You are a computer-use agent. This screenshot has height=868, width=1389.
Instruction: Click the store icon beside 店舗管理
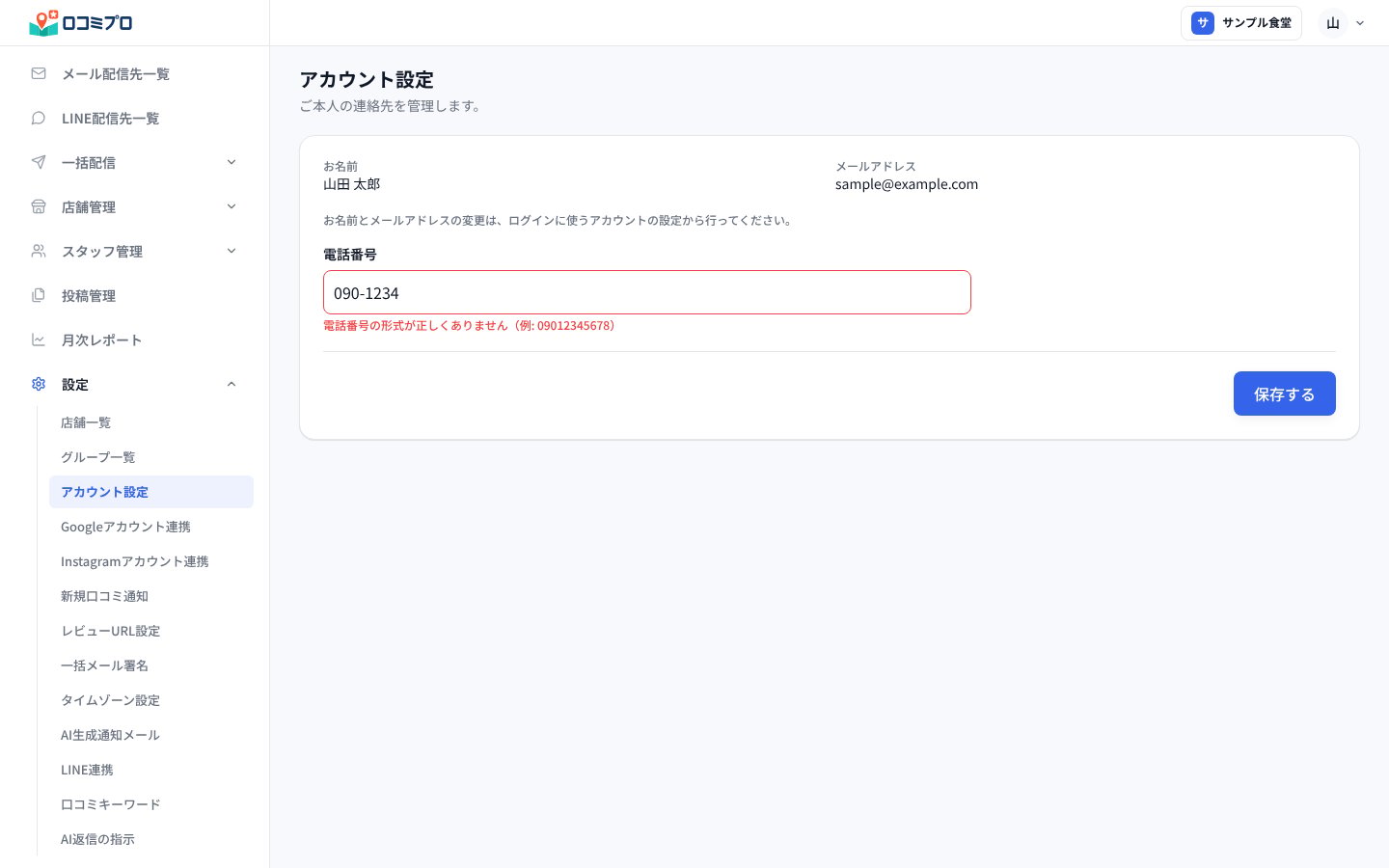39,206
